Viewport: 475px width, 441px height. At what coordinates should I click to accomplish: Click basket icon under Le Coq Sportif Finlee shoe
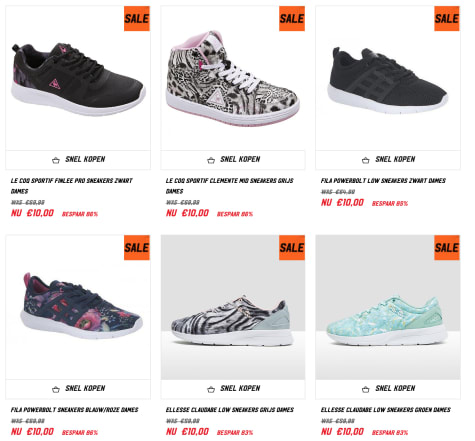tap(56, 160)
